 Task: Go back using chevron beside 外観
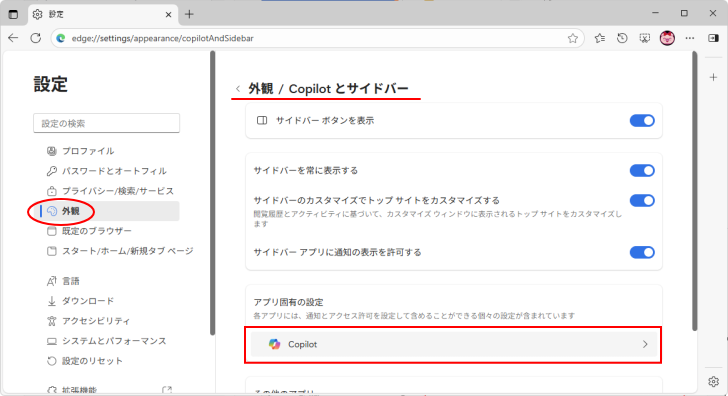coord(238,88)
